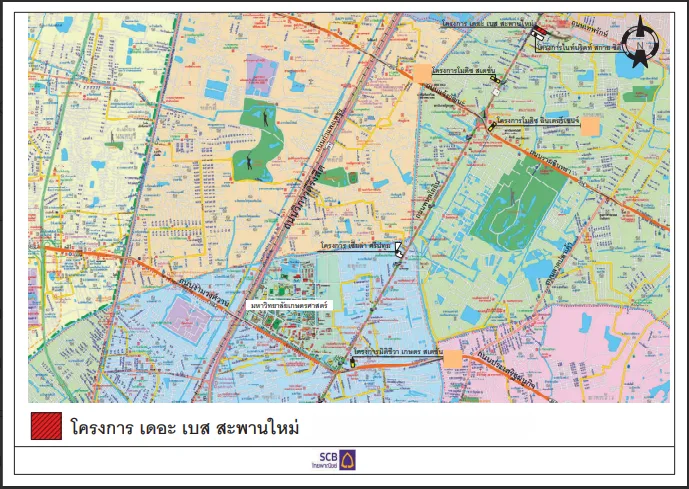Click the red hatched legend swatch
The height and width of the screenshot is (489, 689).
46,426
